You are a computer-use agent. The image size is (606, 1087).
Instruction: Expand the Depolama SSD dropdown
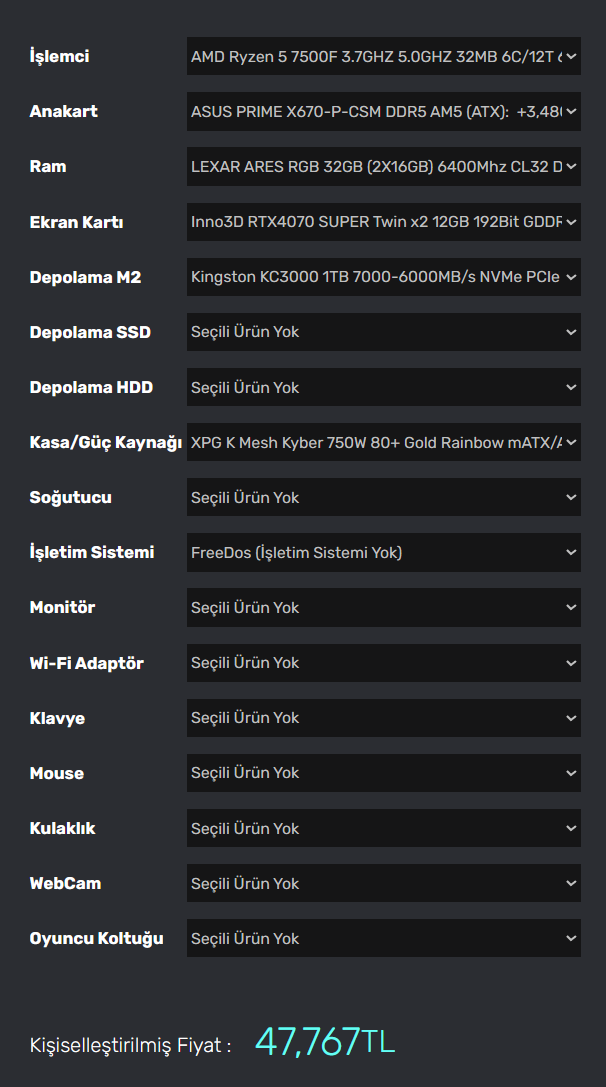coord(383,332)
